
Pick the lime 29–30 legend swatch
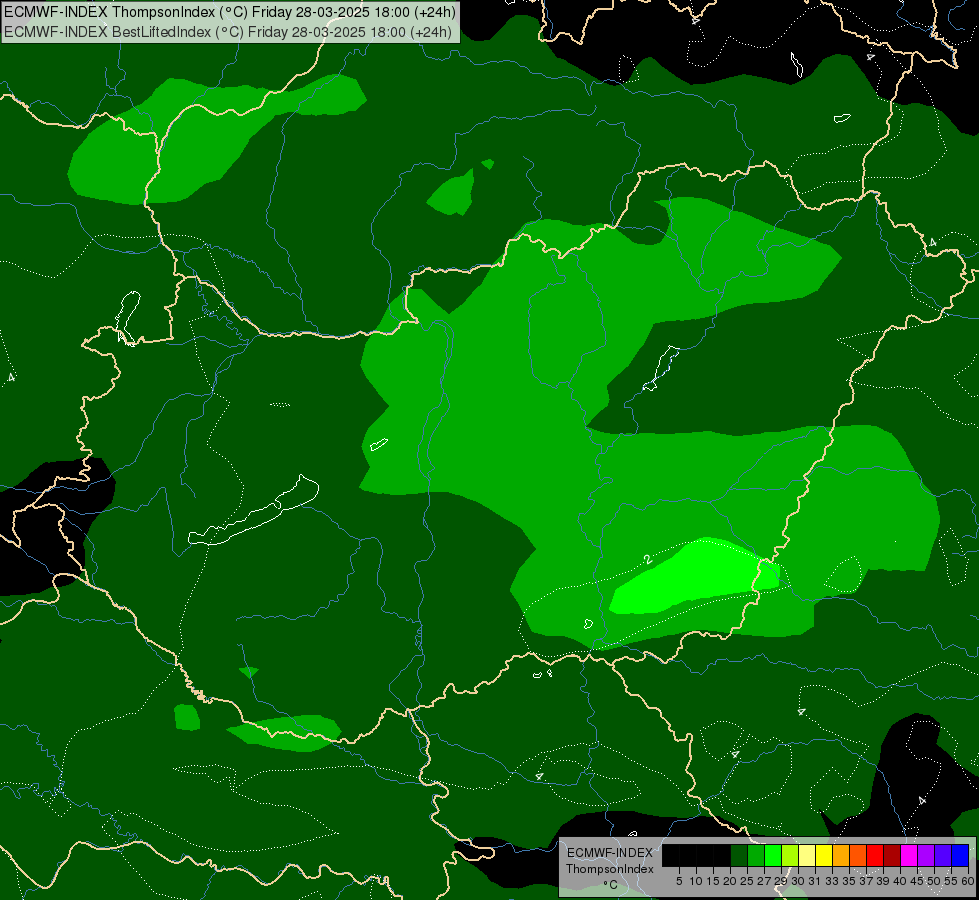coord(790,855)
